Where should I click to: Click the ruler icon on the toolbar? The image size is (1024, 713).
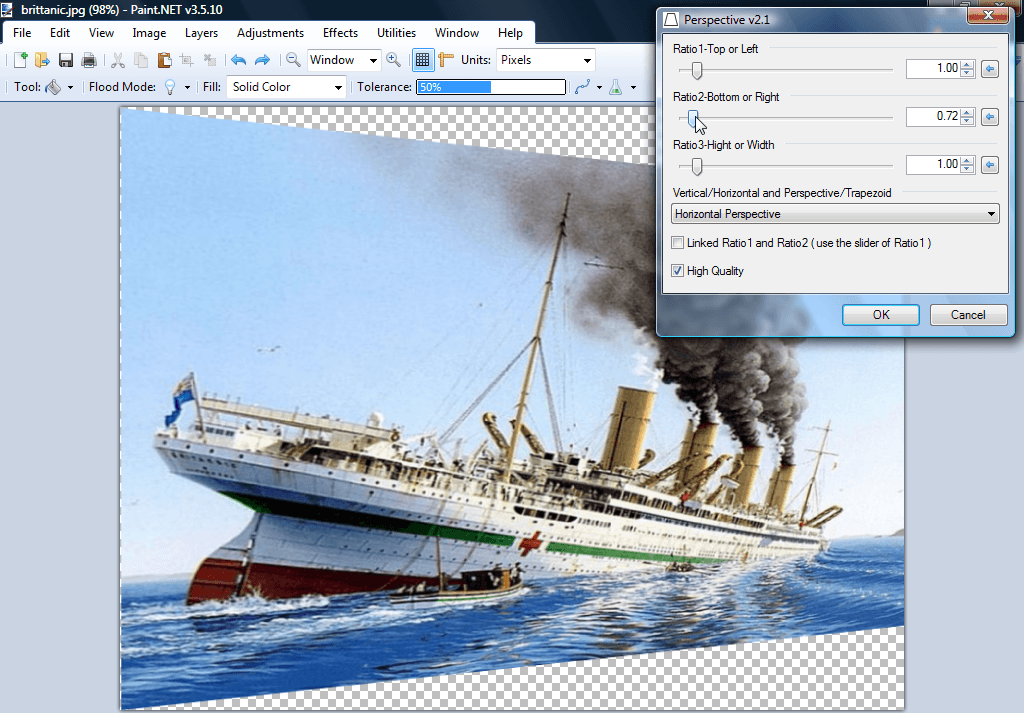click(447, 60)
